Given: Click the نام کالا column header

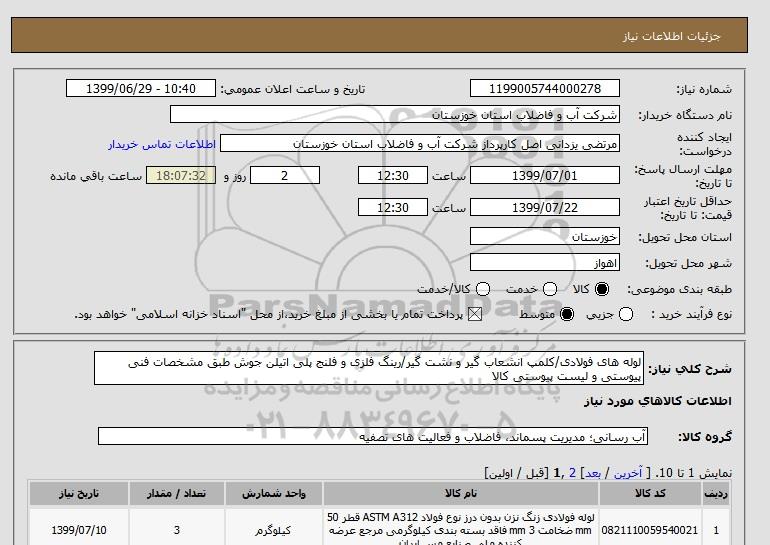Looking at the screenshot, I should coord(461,493).
